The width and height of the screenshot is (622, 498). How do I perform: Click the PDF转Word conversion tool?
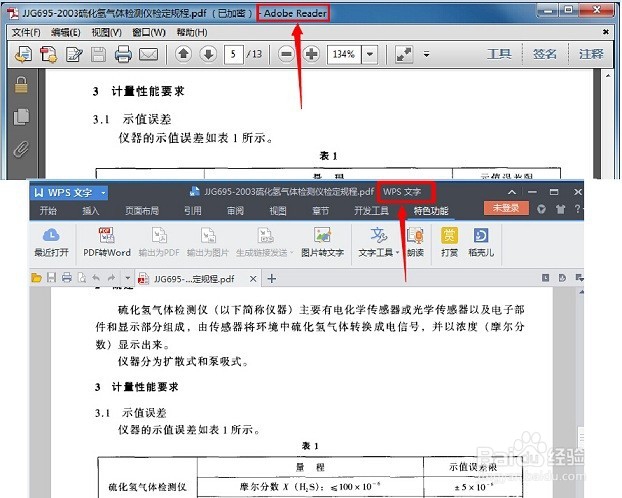[107, 242]
